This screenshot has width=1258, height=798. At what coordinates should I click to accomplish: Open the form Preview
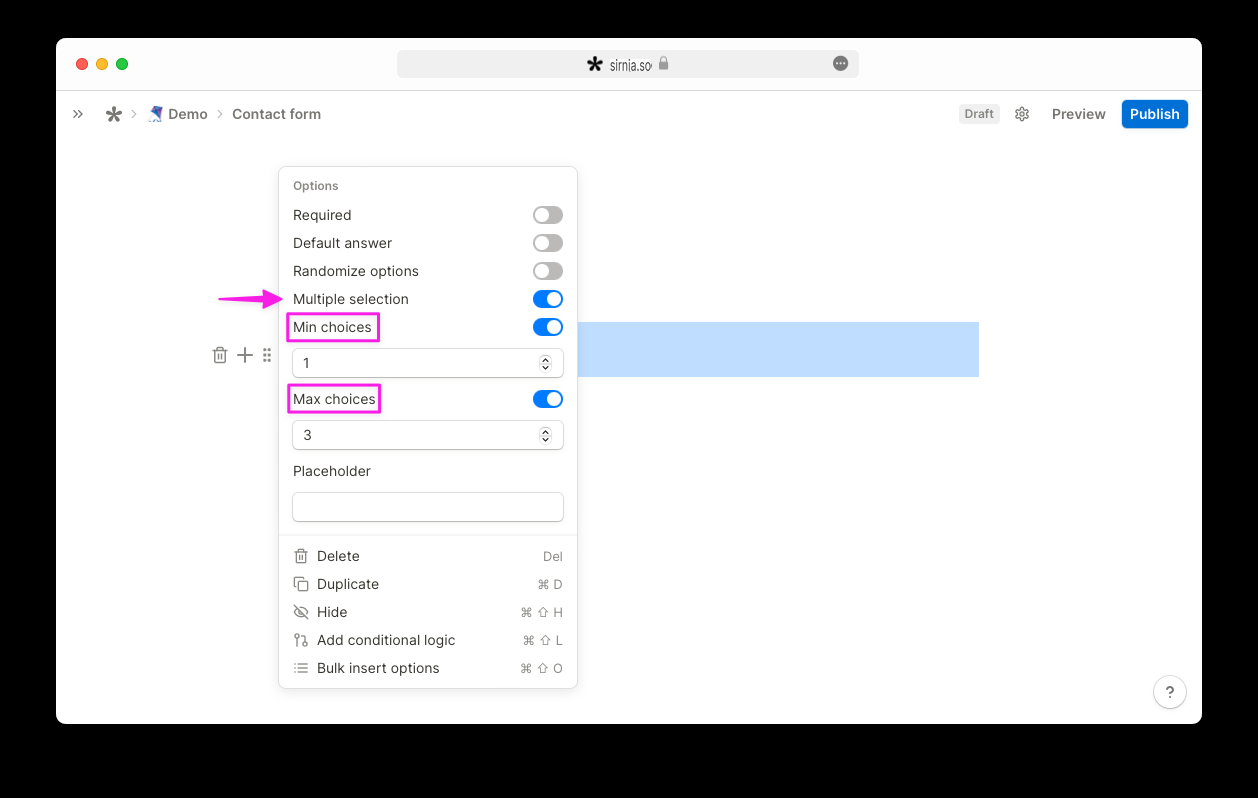[x=1079, y=114]
